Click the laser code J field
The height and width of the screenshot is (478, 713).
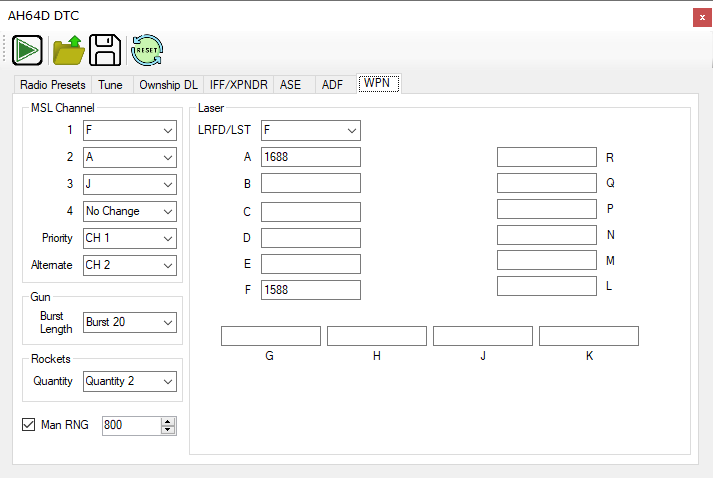pyautogui.click(x=483, y=336)
